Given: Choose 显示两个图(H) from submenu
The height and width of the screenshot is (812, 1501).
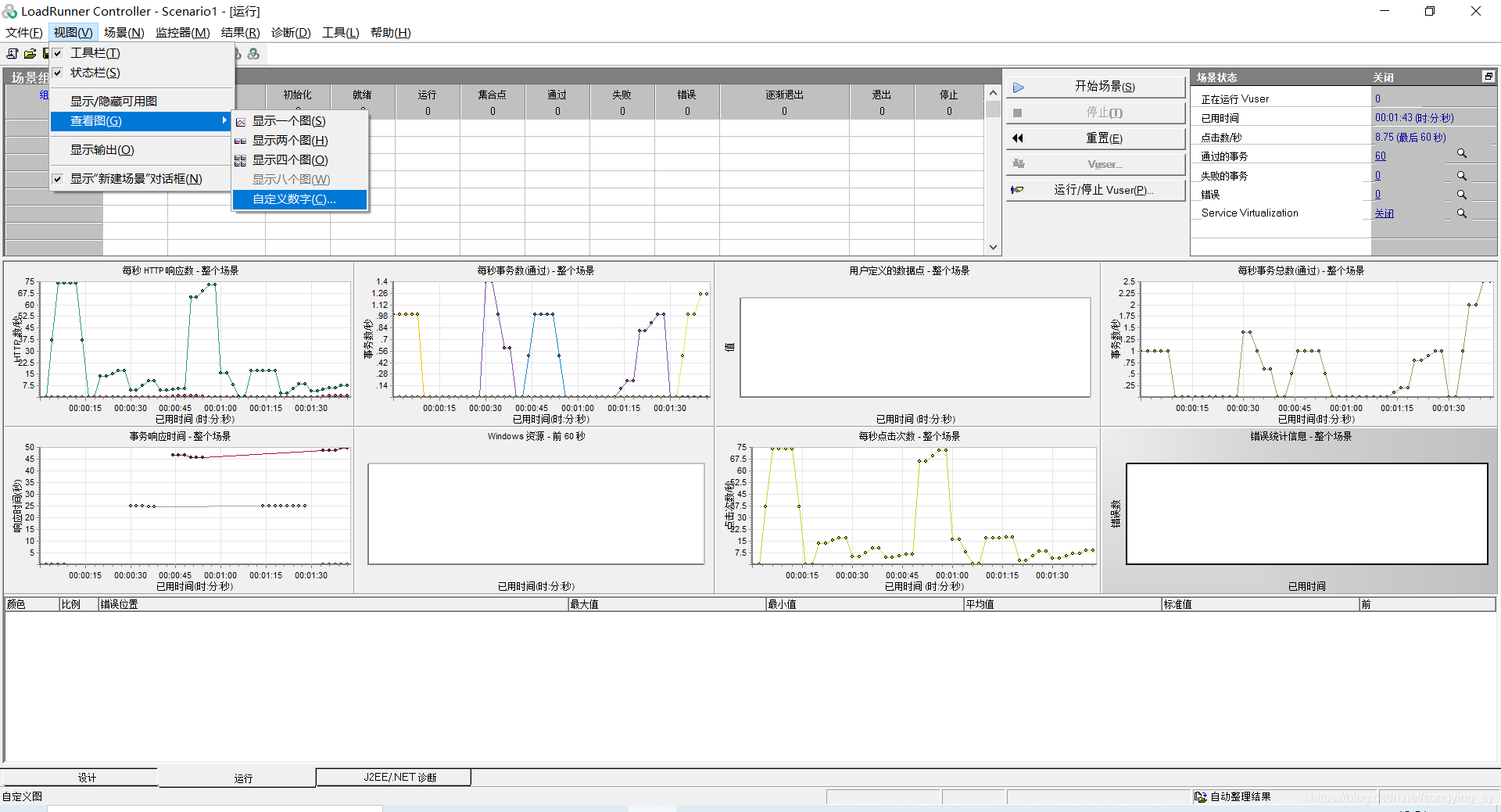Looking at the screenshot, I should (300, 141).
